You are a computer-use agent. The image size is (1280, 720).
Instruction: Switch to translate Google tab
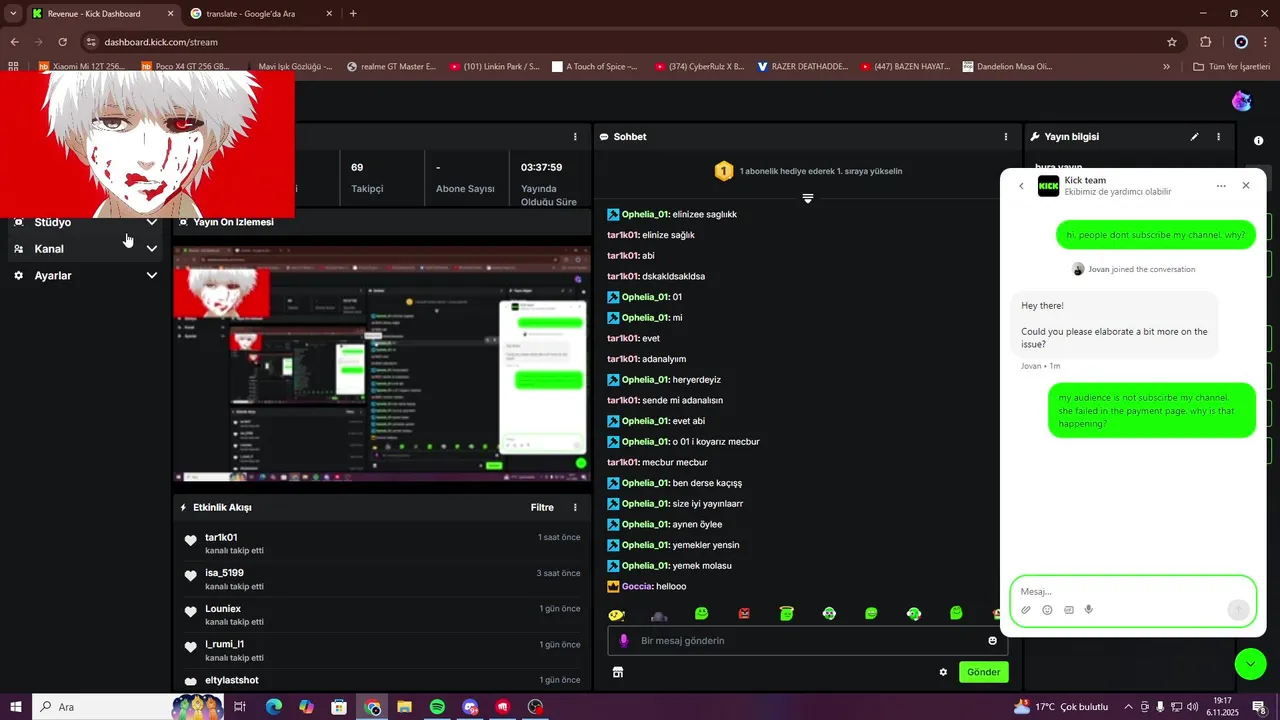point(262,14)
